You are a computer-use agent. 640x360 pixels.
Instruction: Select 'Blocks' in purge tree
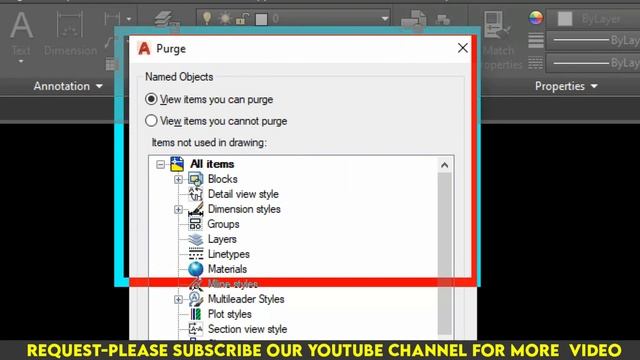point(222,179)
